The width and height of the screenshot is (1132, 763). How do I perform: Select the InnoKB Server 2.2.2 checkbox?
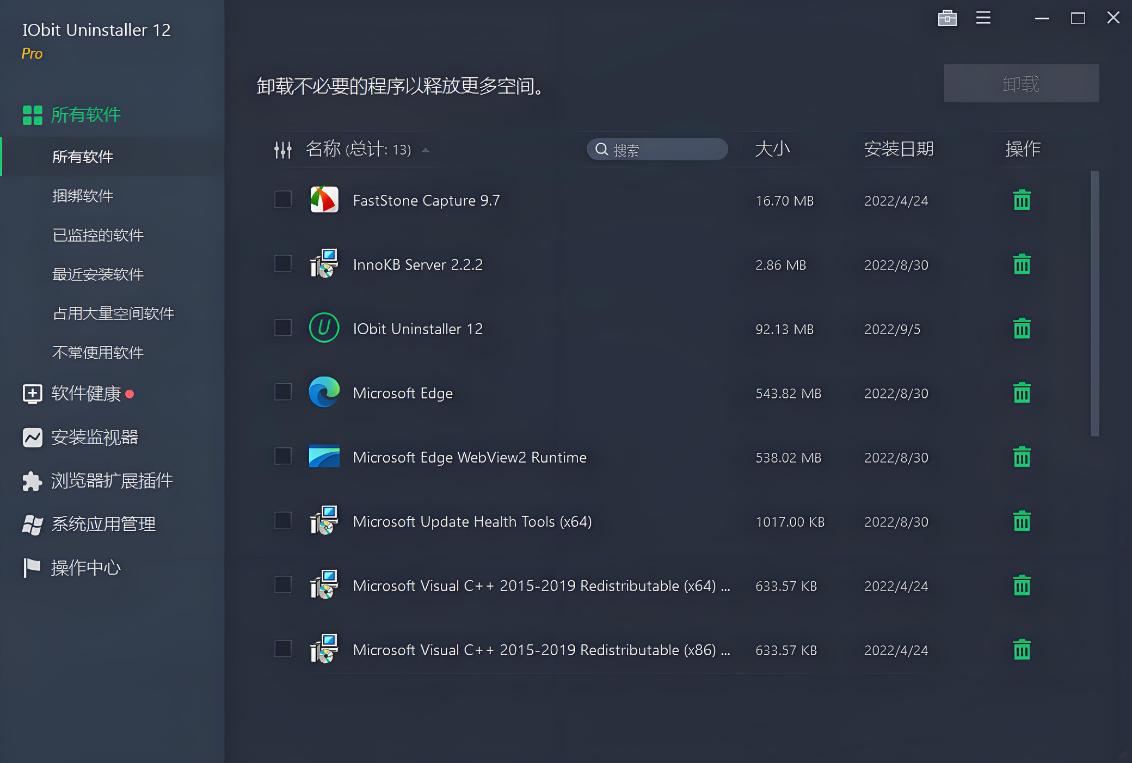coord(283,264)
